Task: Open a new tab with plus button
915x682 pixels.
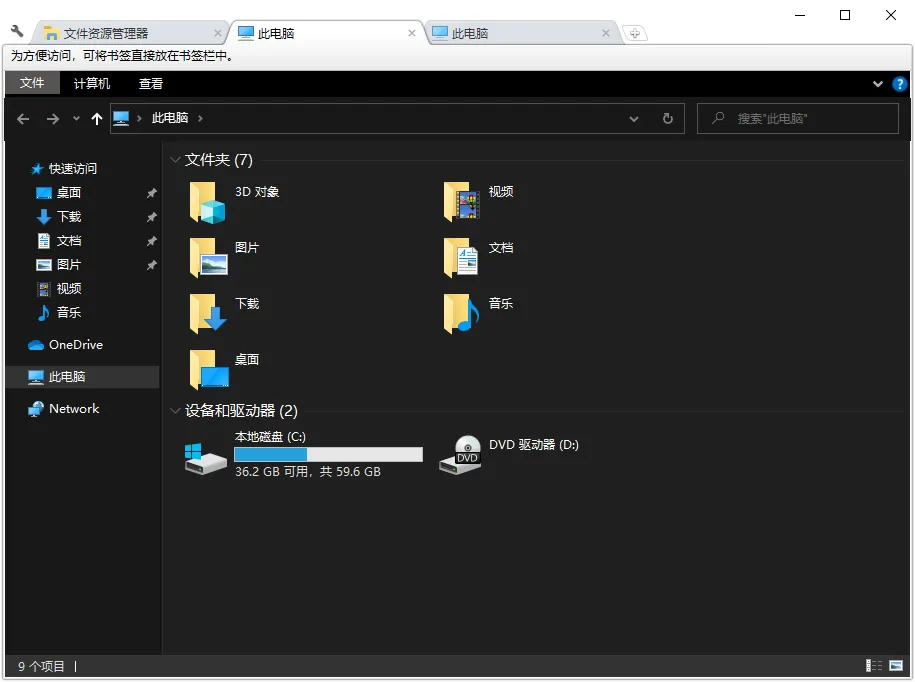Action: 634,33
